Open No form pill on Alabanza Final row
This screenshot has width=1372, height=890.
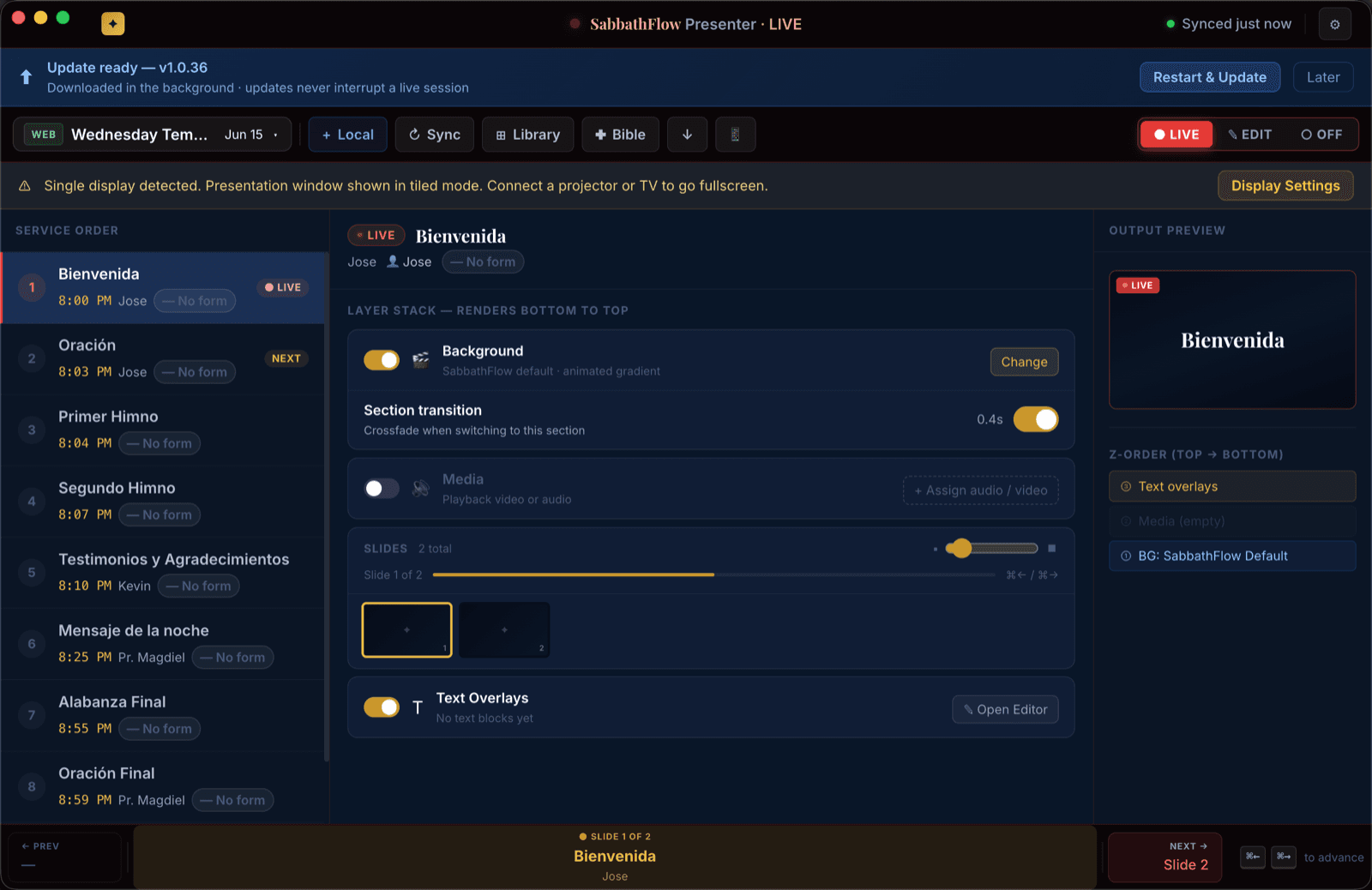(x=159, y=729)
